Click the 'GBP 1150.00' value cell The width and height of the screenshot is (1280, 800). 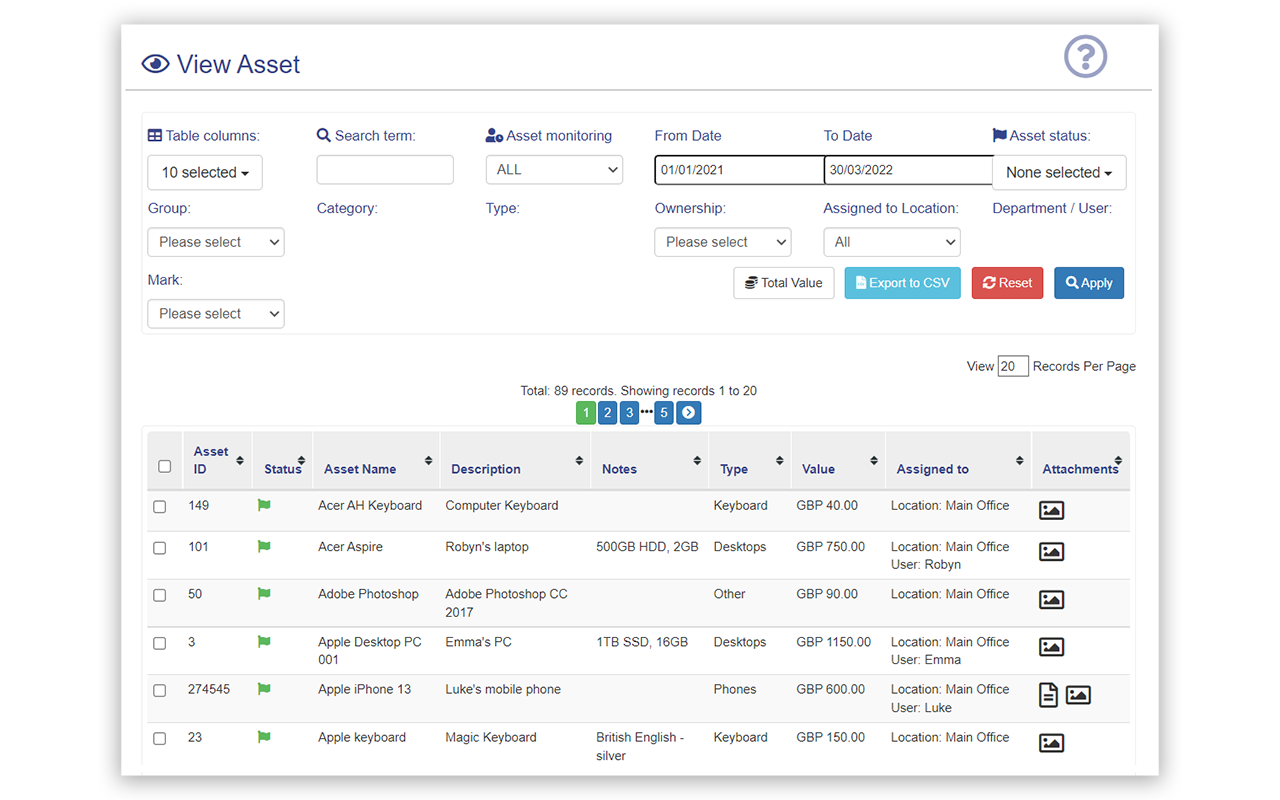[x=834, y=642]
